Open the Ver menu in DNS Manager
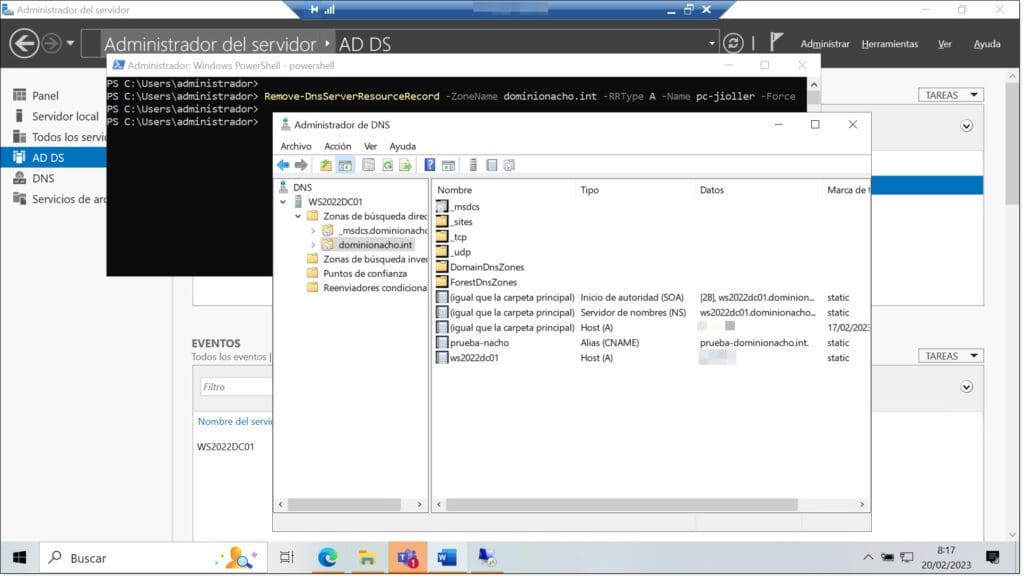 [x=370, y=146]
